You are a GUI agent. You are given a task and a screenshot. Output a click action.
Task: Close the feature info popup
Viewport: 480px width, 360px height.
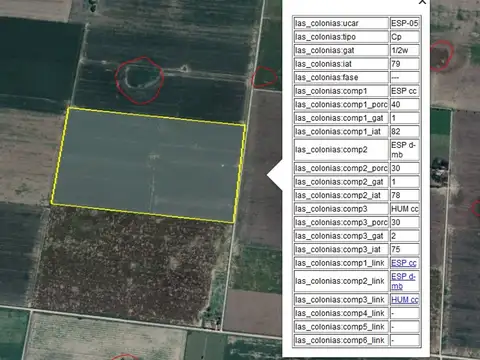point(422,2)
